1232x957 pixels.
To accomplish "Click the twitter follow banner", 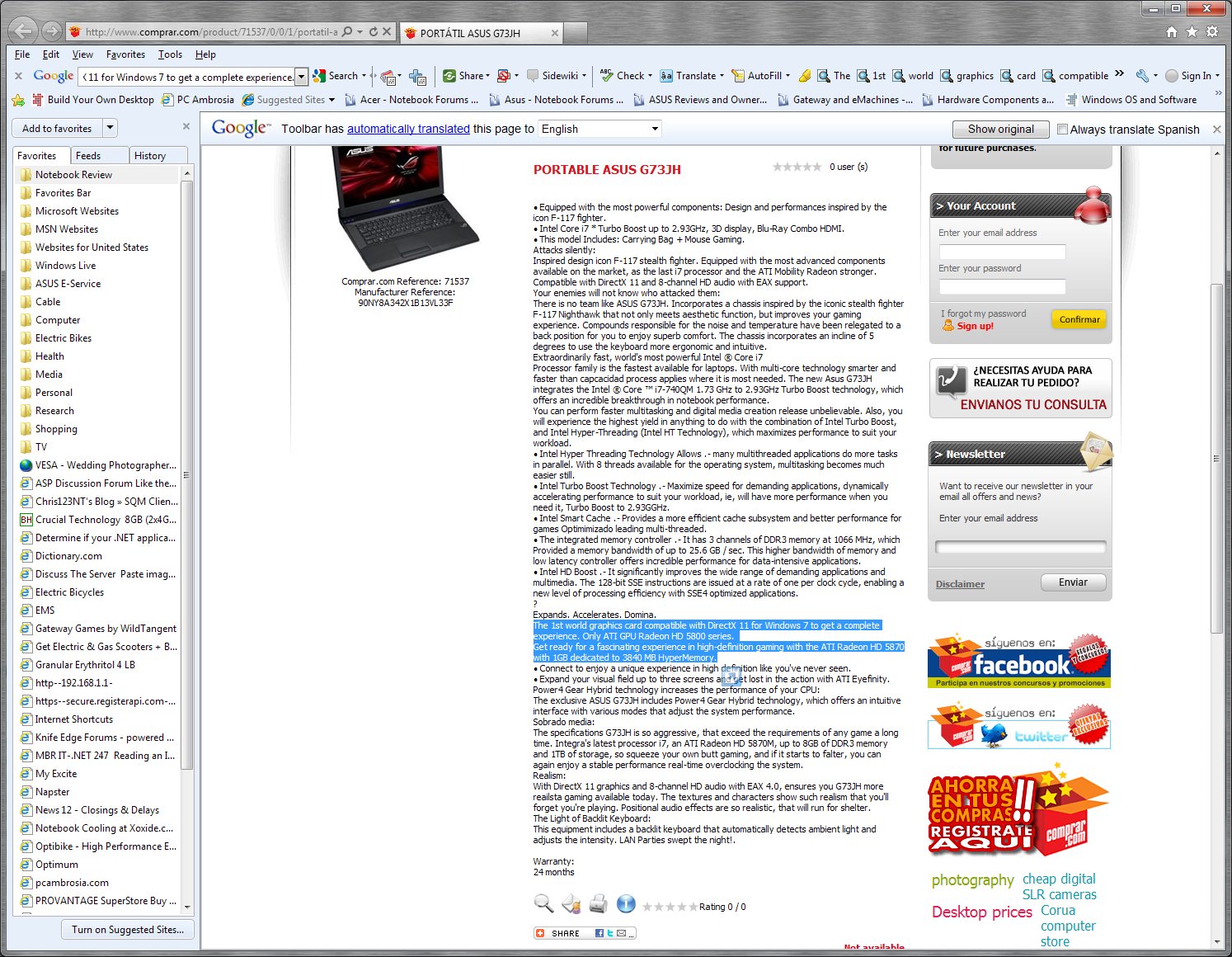I will (1019, 726).
